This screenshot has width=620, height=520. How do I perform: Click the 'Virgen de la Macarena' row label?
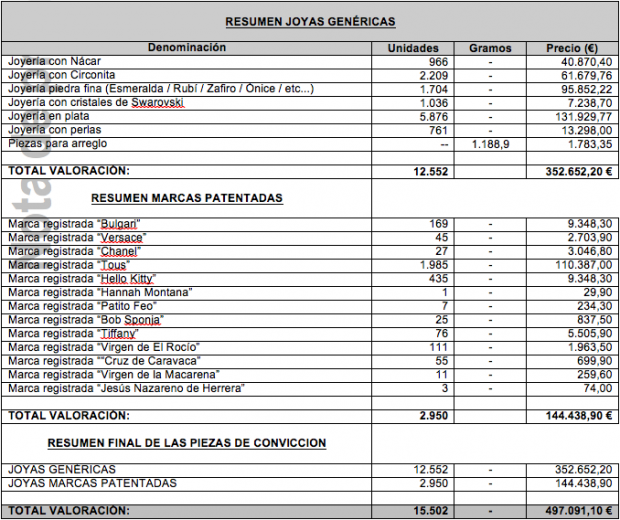(x=114, y=374)
